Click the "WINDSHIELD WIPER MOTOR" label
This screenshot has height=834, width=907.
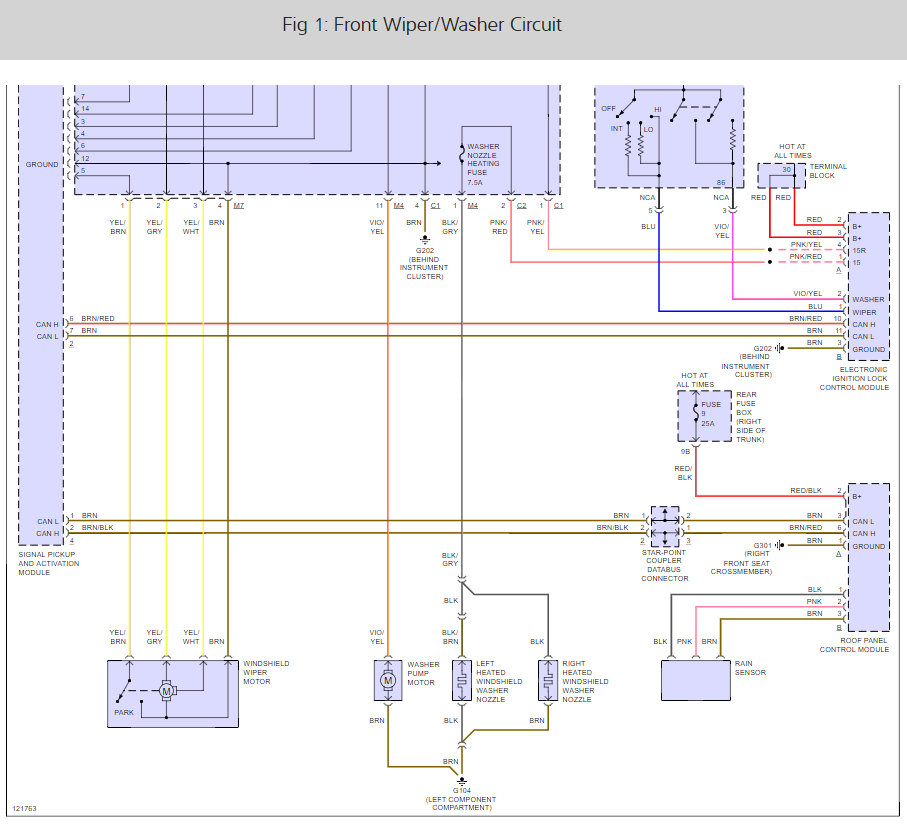point(266,673)
